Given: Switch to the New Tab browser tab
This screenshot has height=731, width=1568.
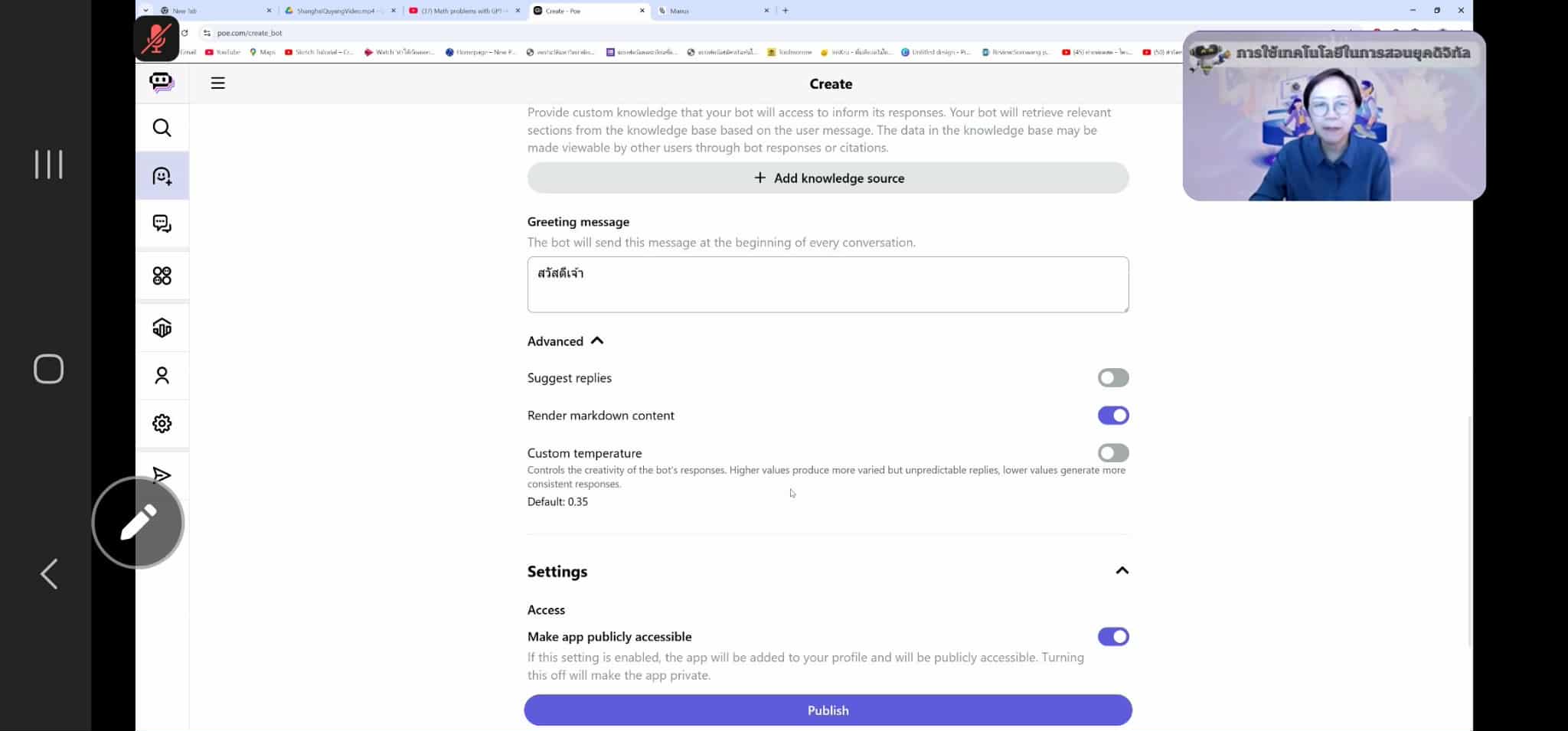Looking at the screenshot, I should (x=216, y=11).
